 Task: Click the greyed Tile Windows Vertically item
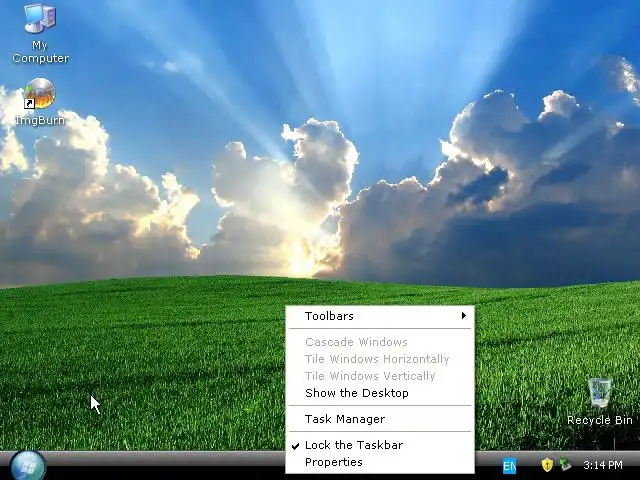pos(380,376)
